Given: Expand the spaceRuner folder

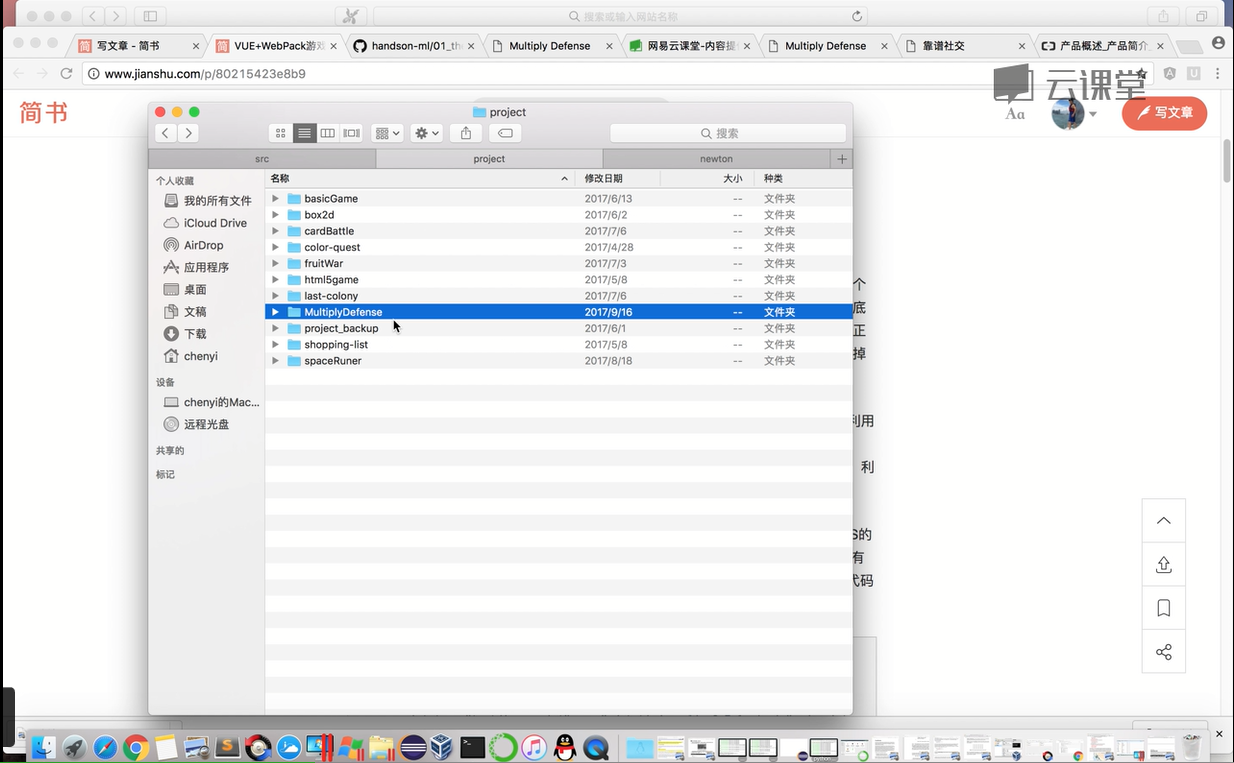Looking at the screenshot, I should click(x=275, y=361).
